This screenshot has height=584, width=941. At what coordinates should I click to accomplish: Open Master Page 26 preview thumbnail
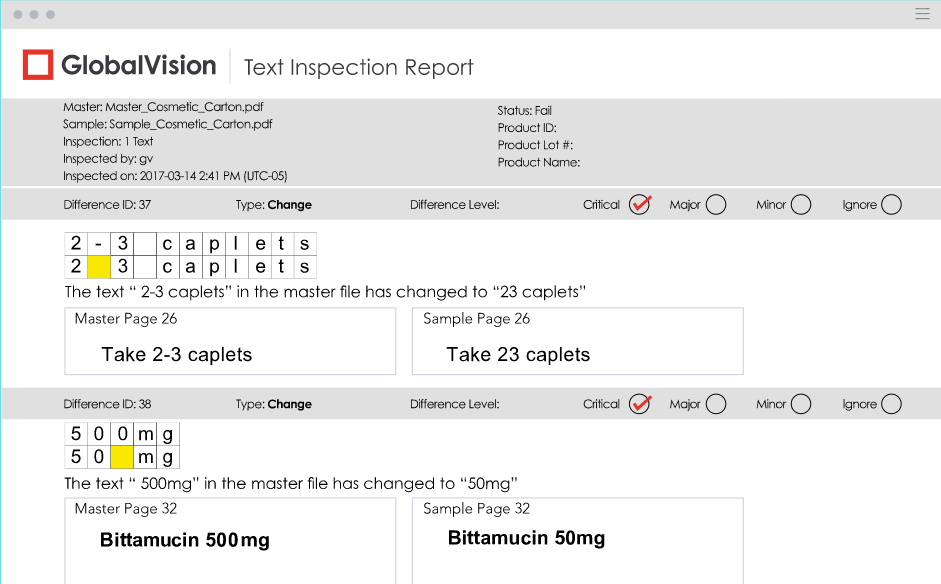tap(230, 342)
